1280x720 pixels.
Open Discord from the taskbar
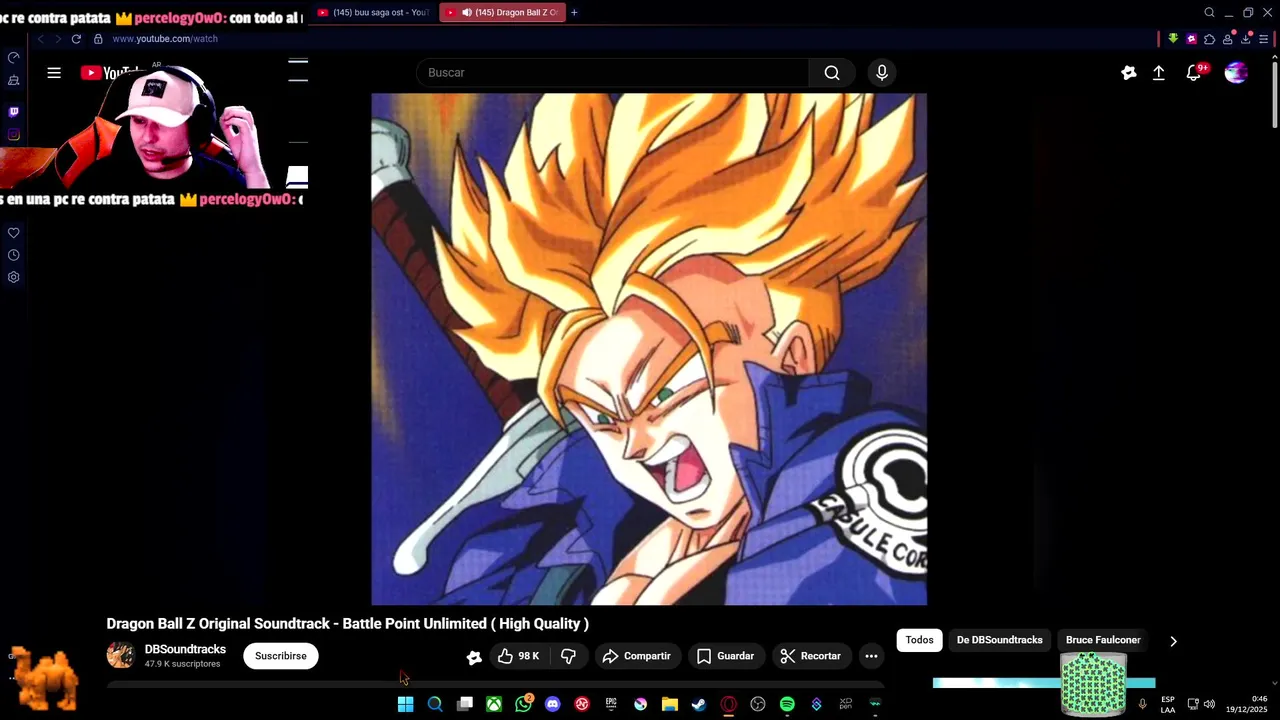point(552,704)
